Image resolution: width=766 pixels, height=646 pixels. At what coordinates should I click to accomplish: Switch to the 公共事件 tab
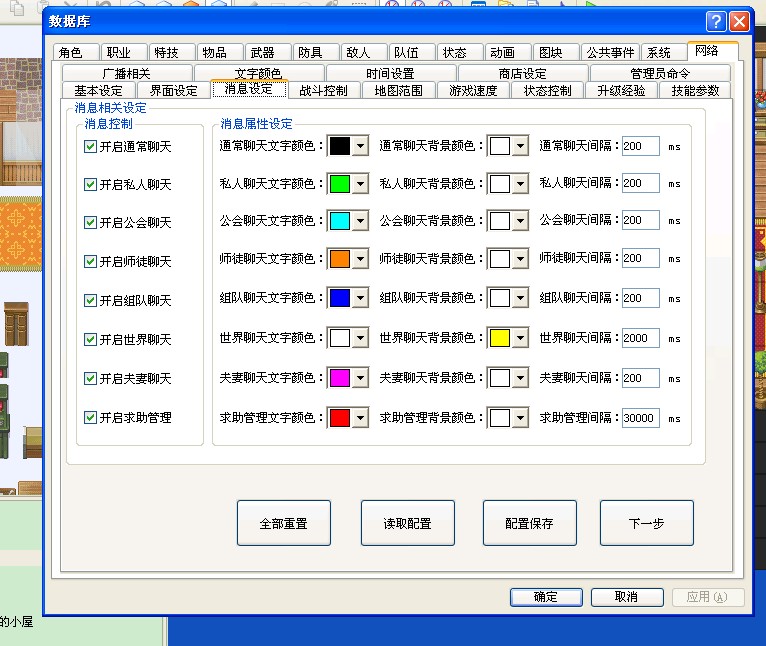tap(611, 52)
